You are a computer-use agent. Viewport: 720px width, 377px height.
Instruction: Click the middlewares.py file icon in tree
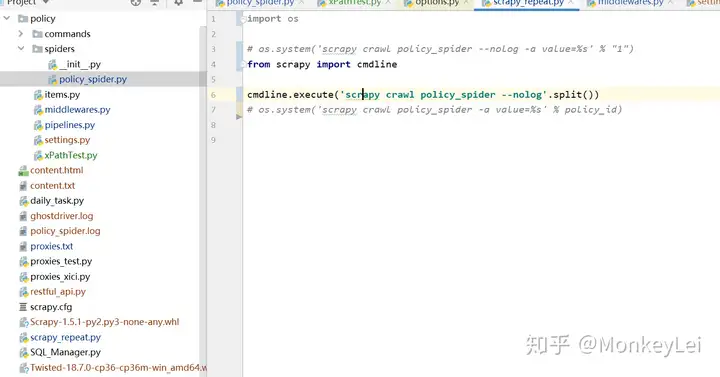38,110
